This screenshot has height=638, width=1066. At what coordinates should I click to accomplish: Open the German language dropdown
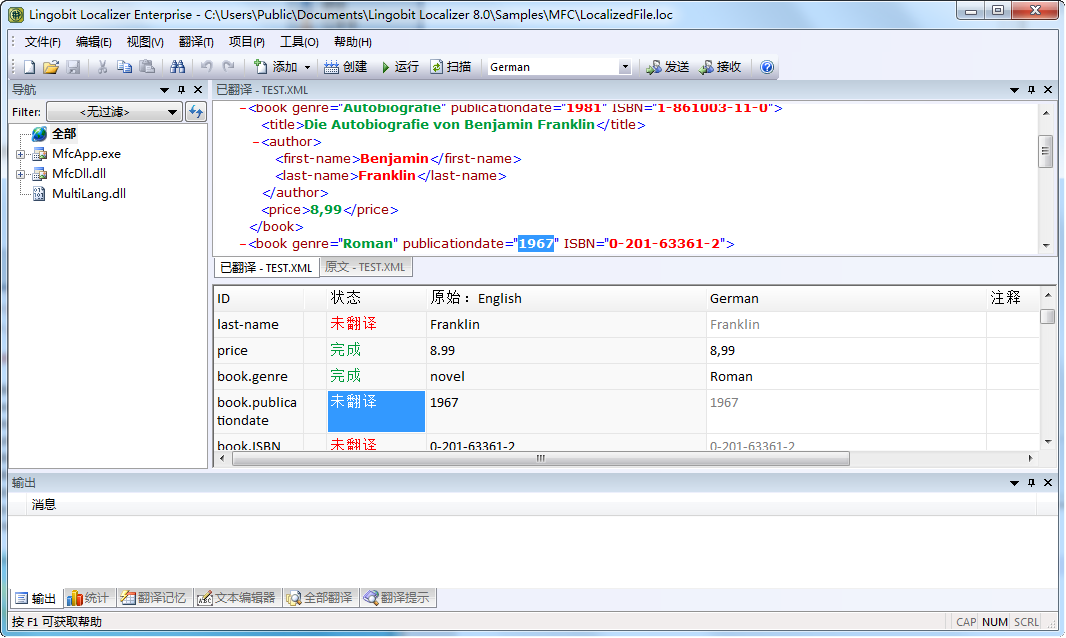[625, 67]
